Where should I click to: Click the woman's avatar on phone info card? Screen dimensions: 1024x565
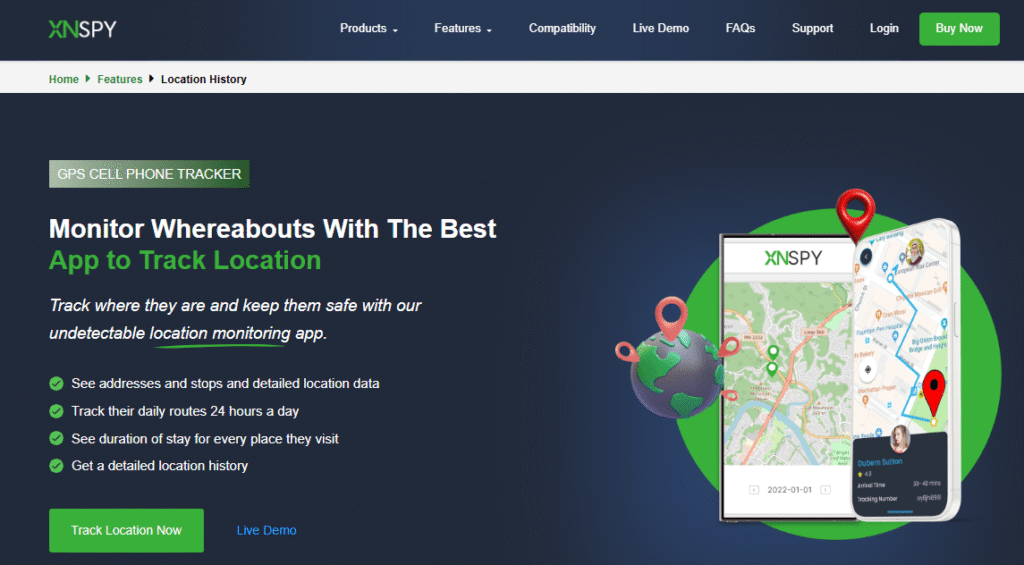[x=901, y=439]
